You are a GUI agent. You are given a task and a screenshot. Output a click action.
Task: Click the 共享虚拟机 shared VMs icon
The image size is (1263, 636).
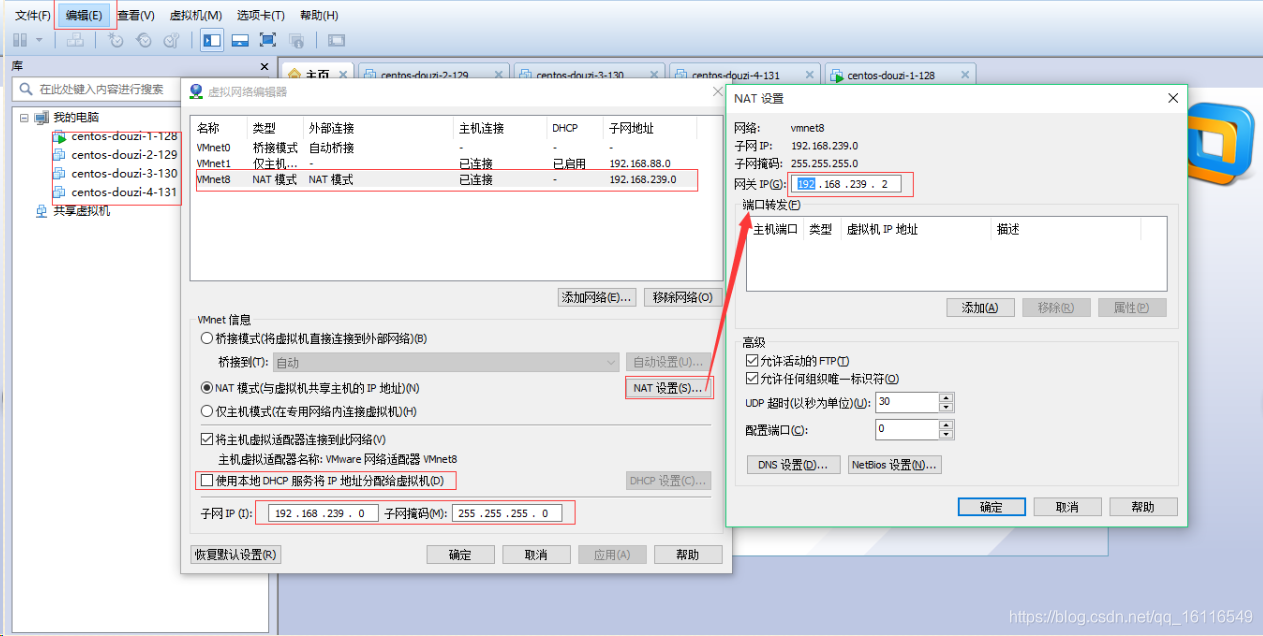pos(42,211)
